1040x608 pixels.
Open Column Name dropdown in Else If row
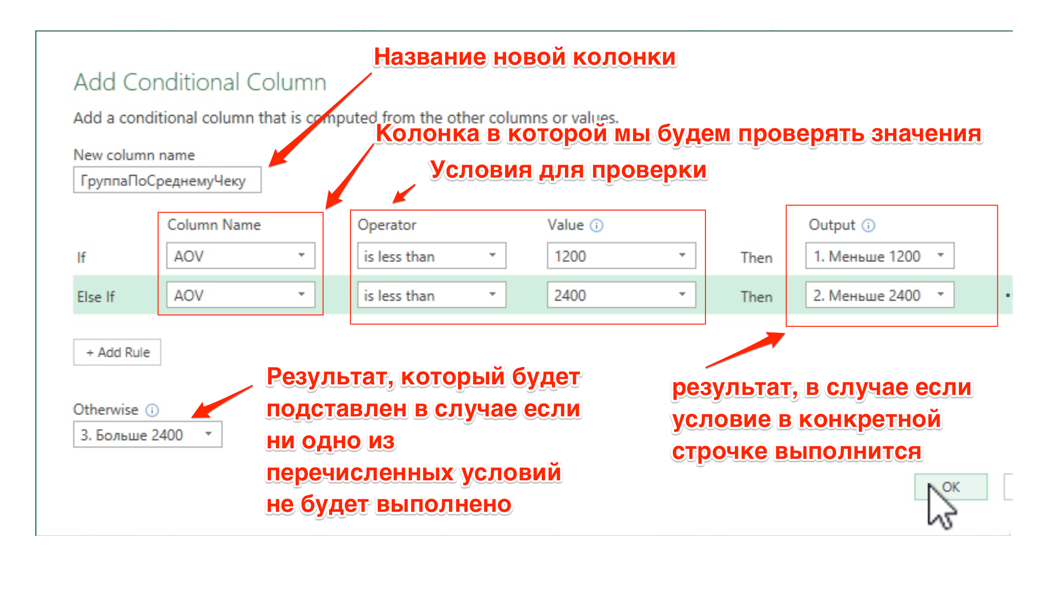point(240,296)
